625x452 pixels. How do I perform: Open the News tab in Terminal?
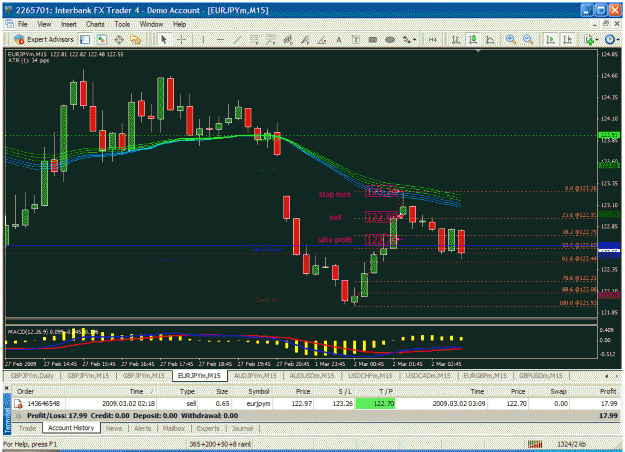pos(114,428)
